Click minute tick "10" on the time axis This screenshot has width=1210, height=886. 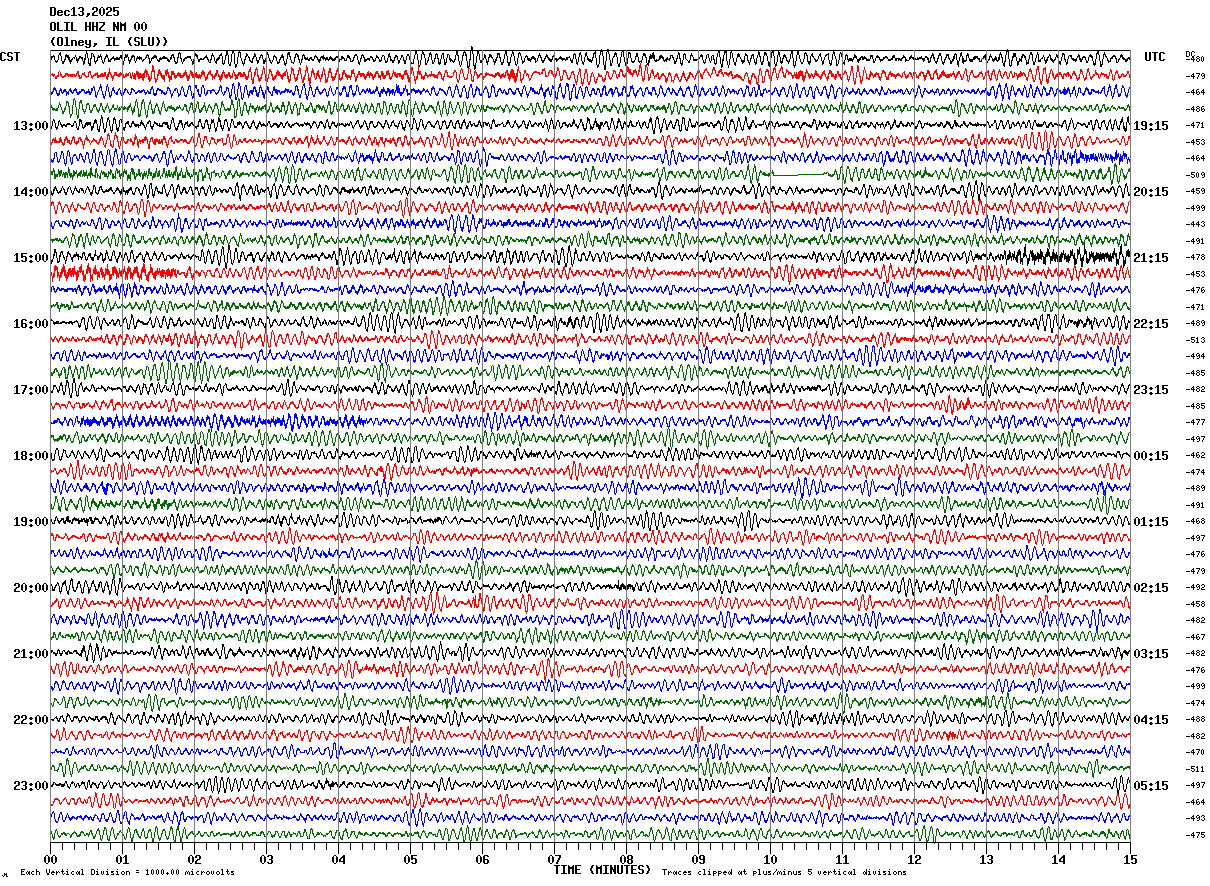click(x=770, y=859)
